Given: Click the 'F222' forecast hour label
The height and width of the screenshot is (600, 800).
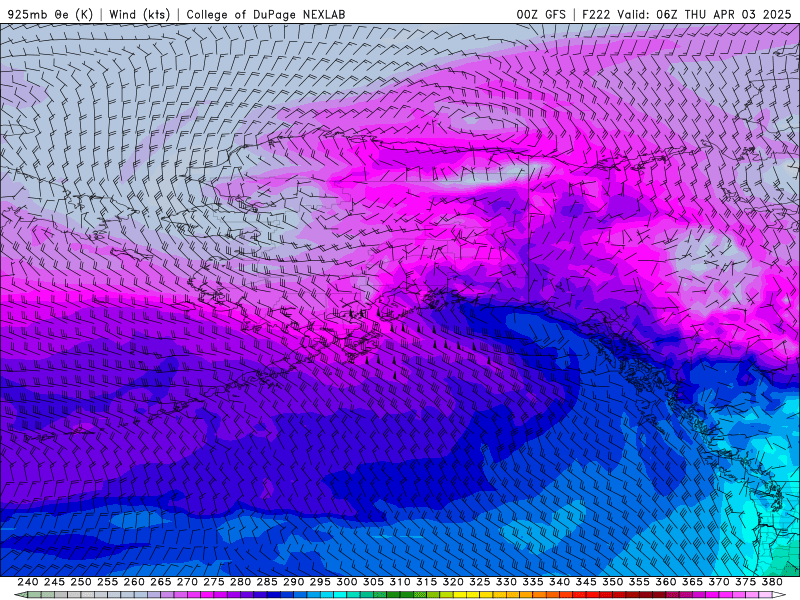Looking at the screenshot, I should tap(596, 14).
